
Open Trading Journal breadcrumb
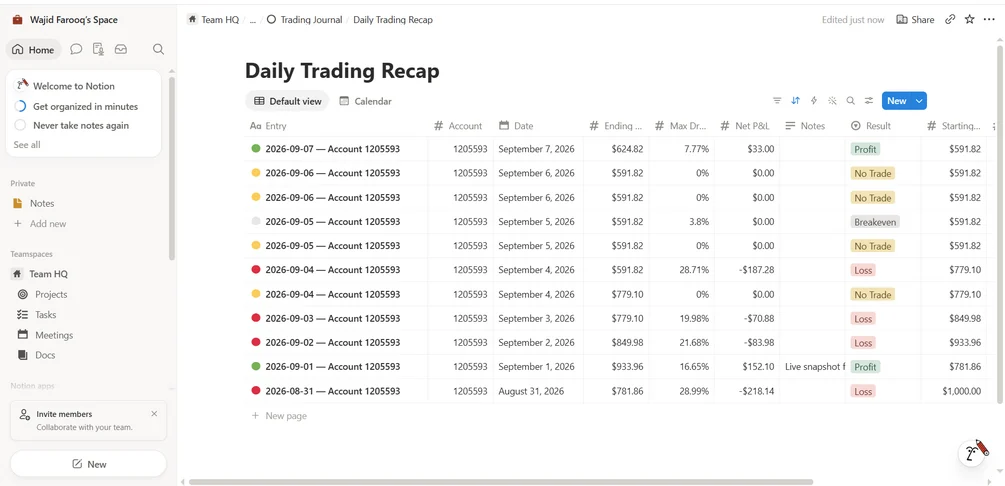pos(304,20)
